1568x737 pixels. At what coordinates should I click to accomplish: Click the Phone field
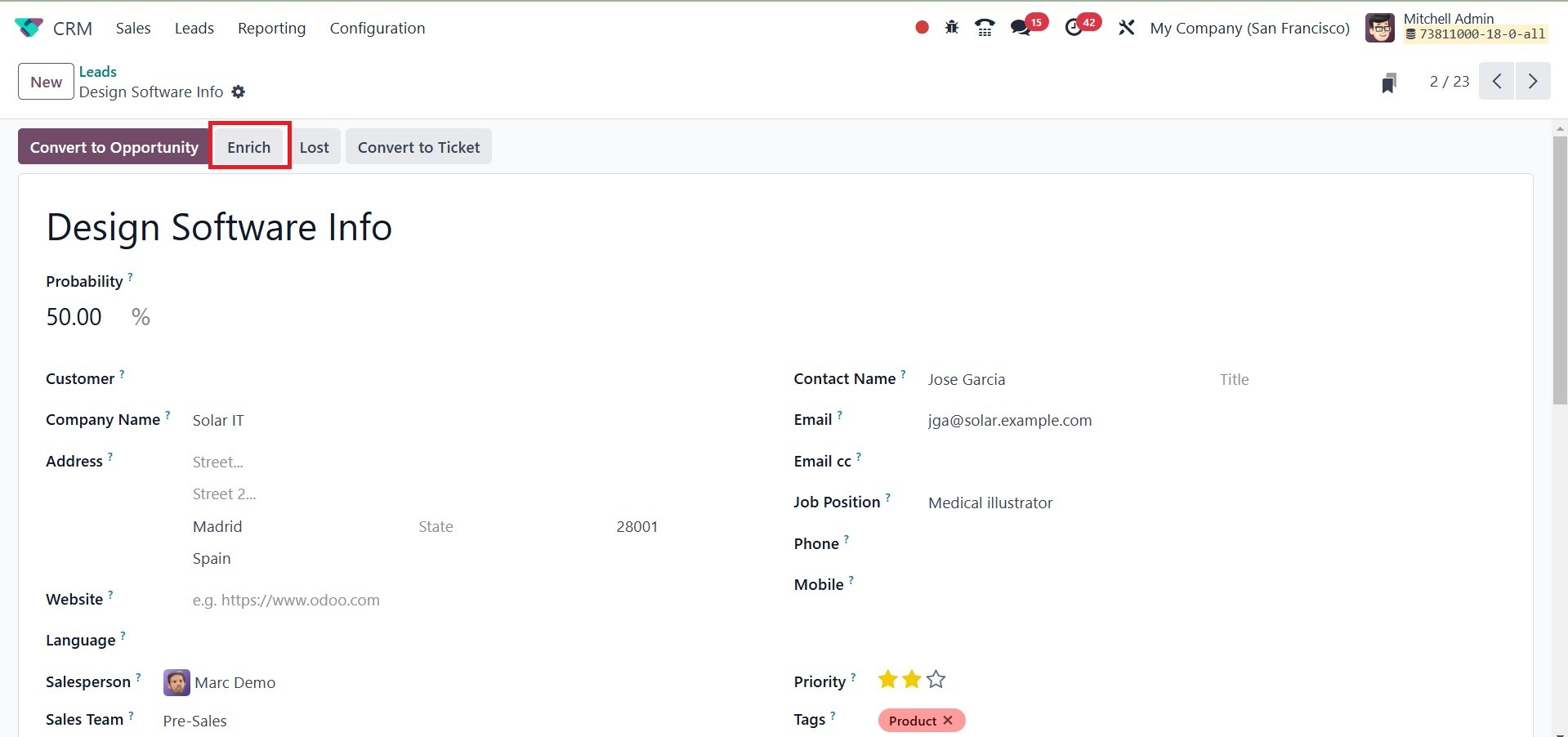pos(1216,544)
